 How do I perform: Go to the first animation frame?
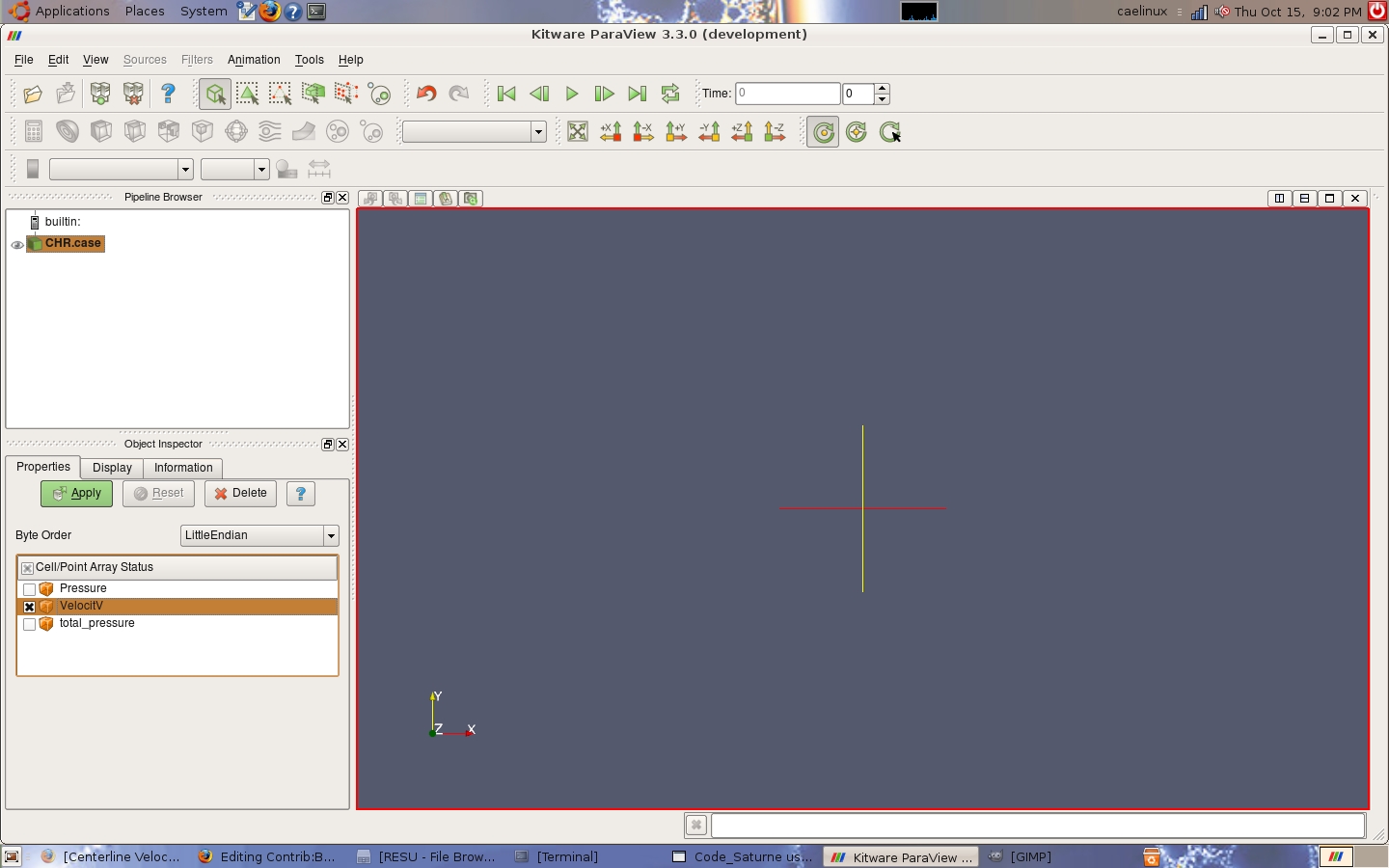point(506,94)
